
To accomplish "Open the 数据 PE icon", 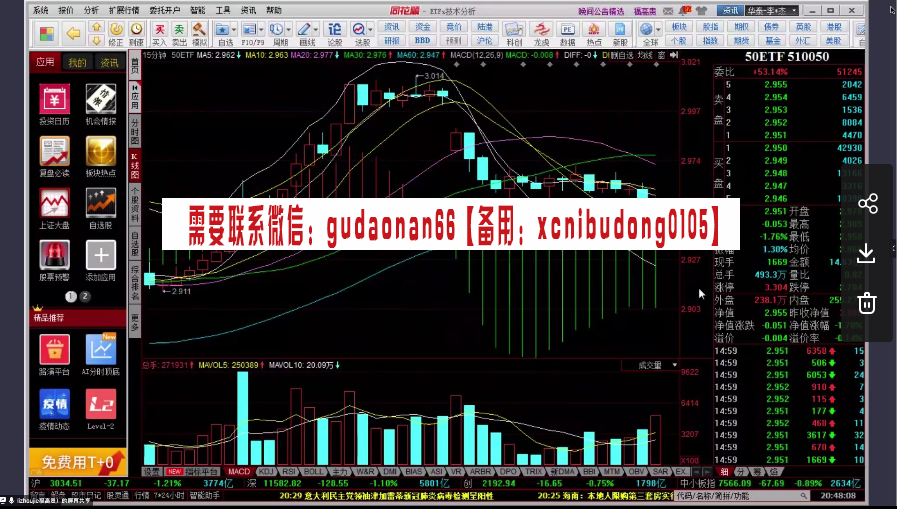I will pos(567,34).
